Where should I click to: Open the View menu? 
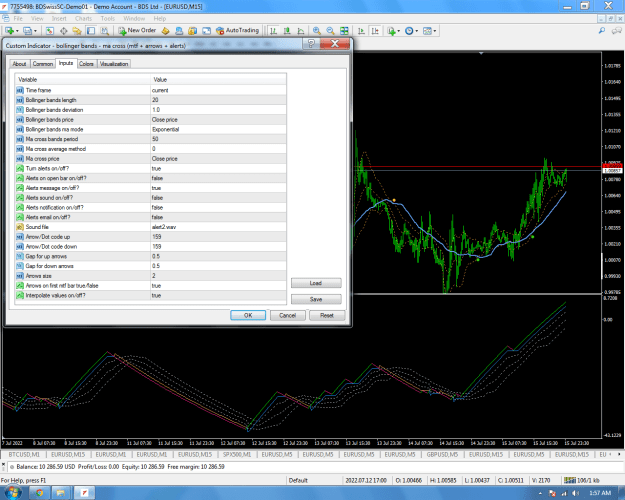point(37,18)
